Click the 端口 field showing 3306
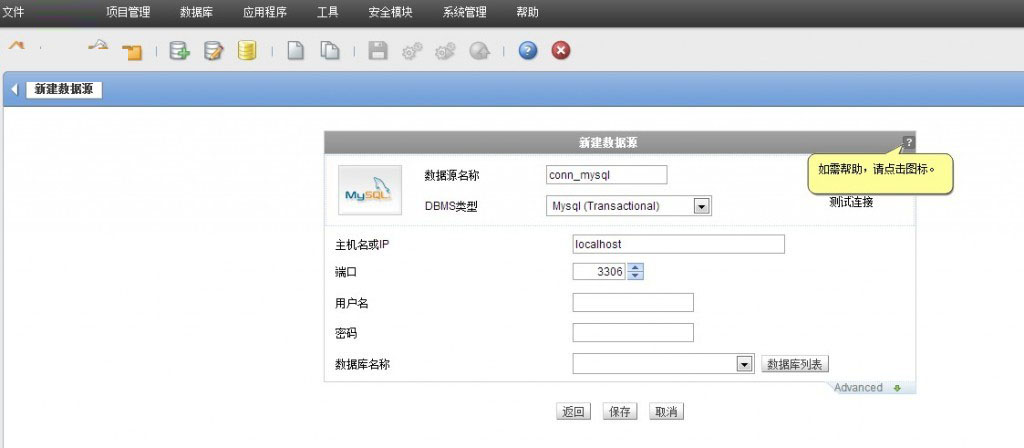 pyautogui.click(x=600, y=271)
